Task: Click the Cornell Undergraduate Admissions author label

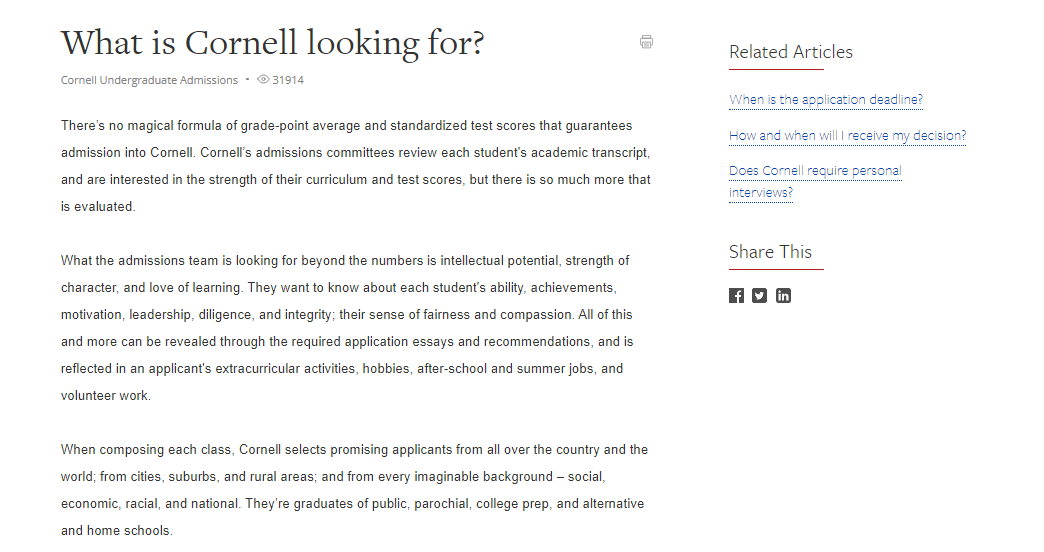Action: pyautogui.click(x=149, y=80)
